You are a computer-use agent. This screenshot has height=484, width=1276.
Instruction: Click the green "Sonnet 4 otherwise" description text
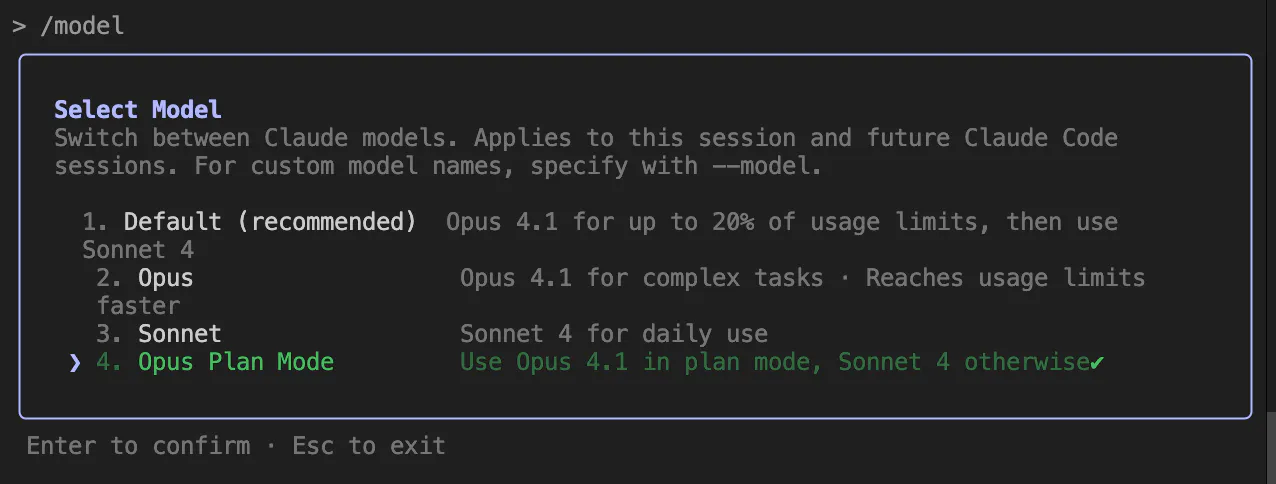(962, 362)
